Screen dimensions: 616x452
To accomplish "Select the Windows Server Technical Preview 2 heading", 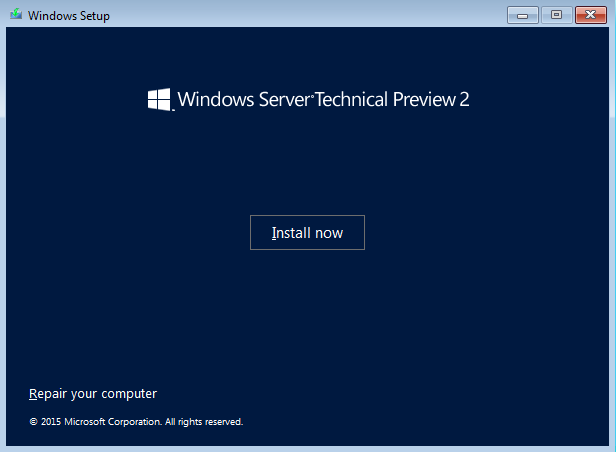I will point(323,99).
